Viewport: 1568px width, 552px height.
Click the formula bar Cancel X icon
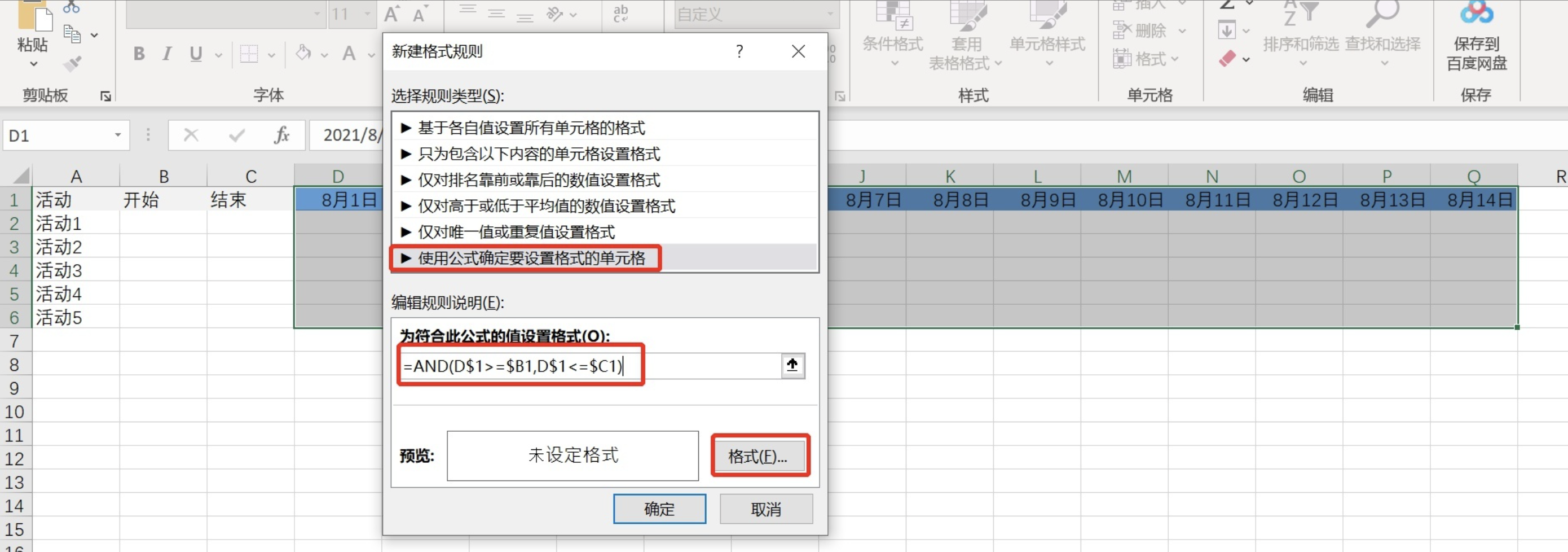click(191, 135)
